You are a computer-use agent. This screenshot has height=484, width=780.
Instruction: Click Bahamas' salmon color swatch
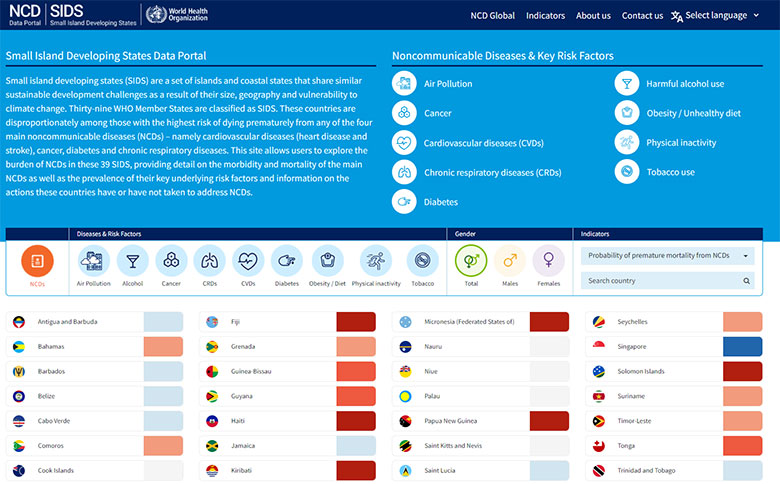click(x=163, y=347)
